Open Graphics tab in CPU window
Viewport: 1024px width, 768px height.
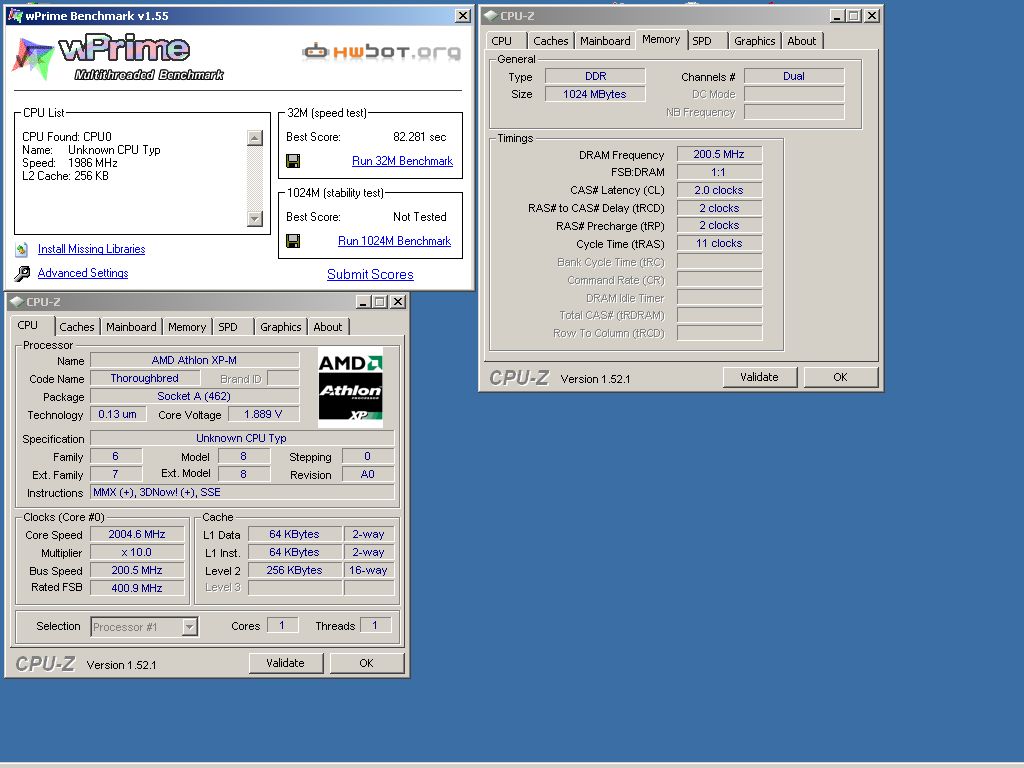pyautogui.click(x=280, y=327)
